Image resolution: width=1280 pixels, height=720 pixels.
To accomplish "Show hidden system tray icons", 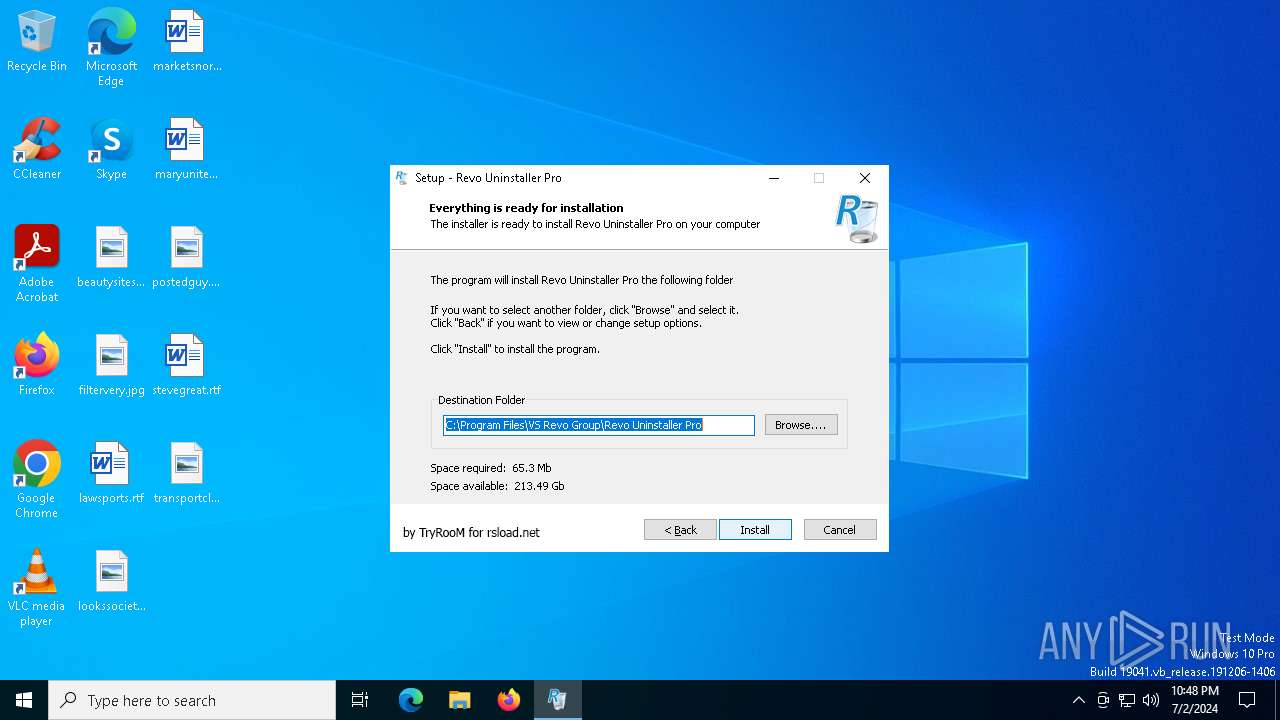I will [x=1078, y=700].
